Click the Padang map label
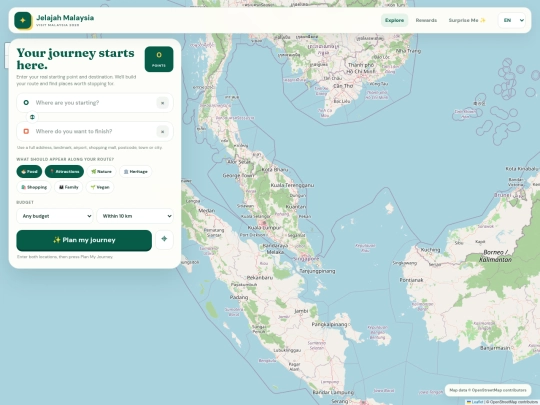 (x=239, y=297)
